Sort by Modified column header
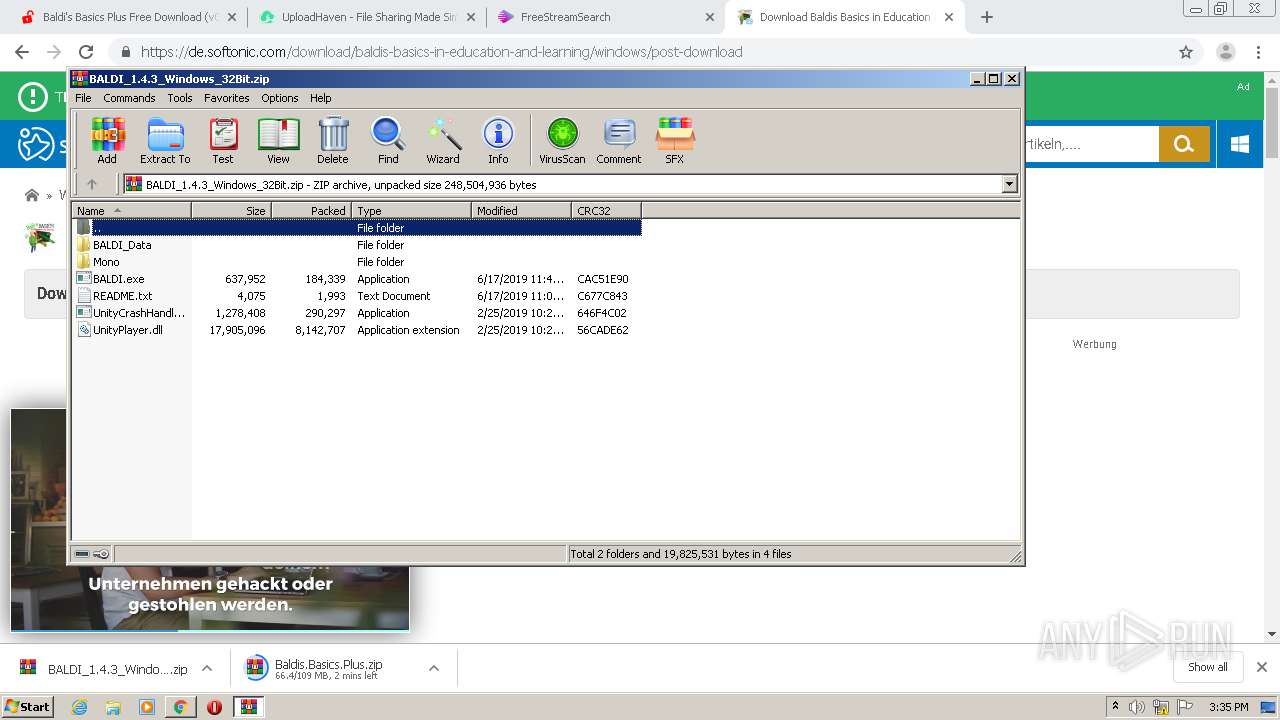 pos(521,210)
